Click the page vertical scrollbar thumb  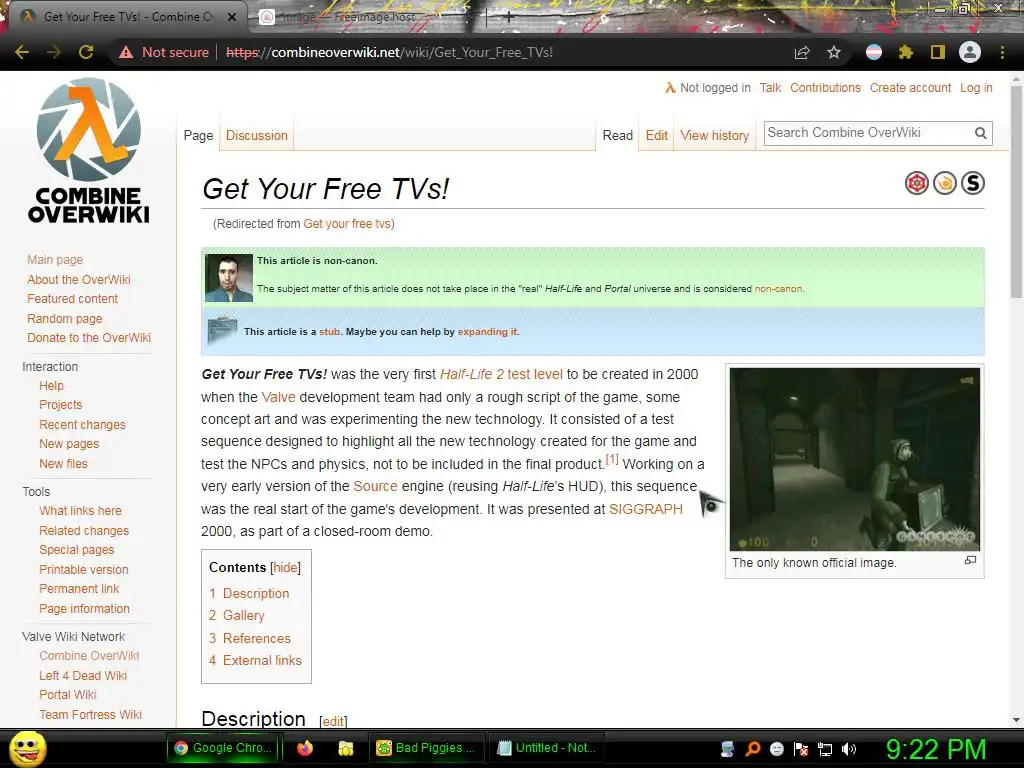(1016, 191)
